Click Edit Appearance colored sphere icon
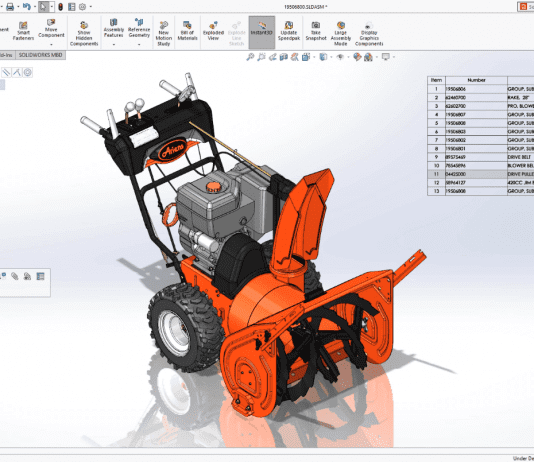 pos(357,57)
